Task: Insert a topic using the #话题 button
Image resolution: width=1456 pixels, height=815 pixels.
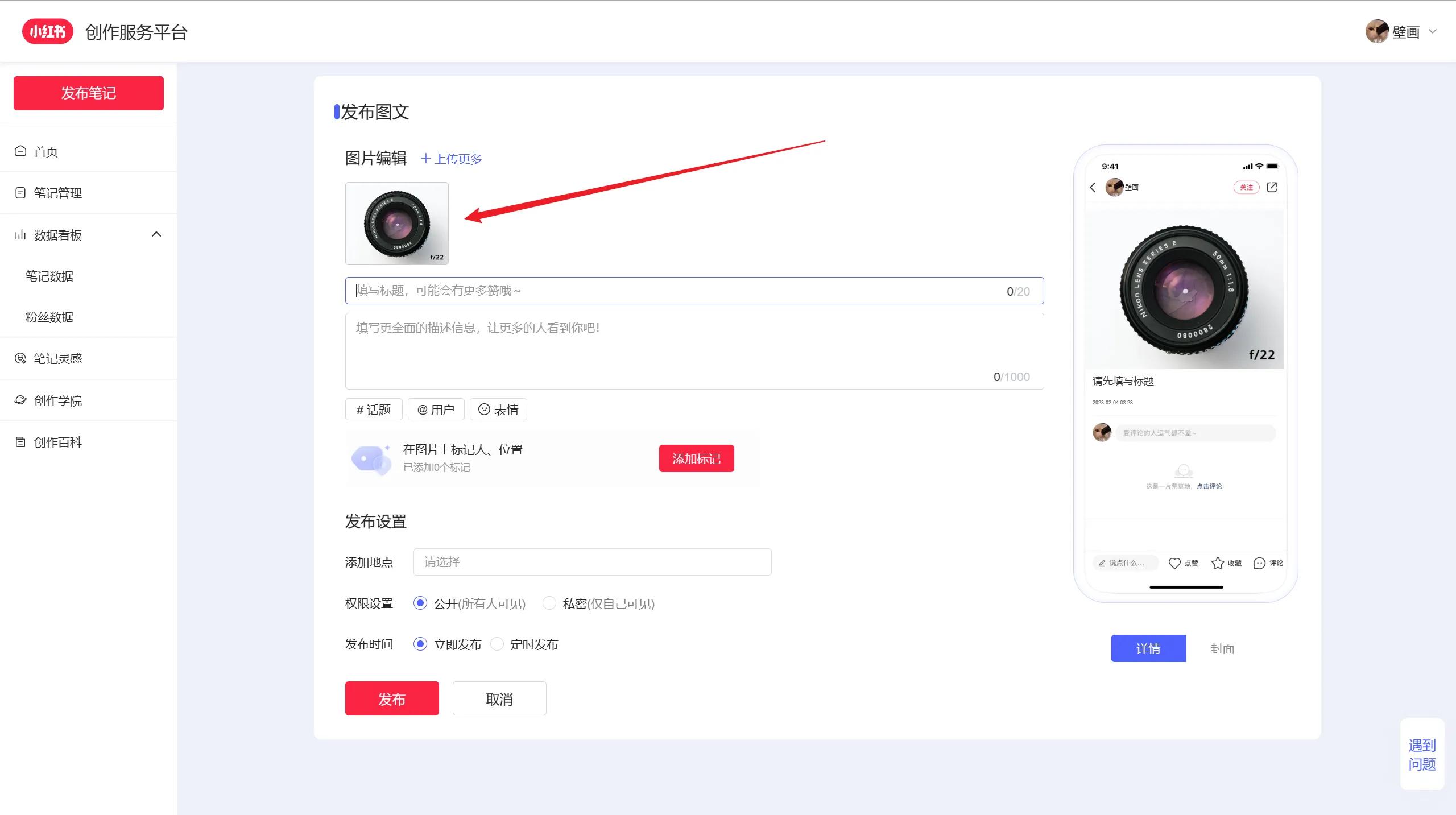Action: point(373,409)
